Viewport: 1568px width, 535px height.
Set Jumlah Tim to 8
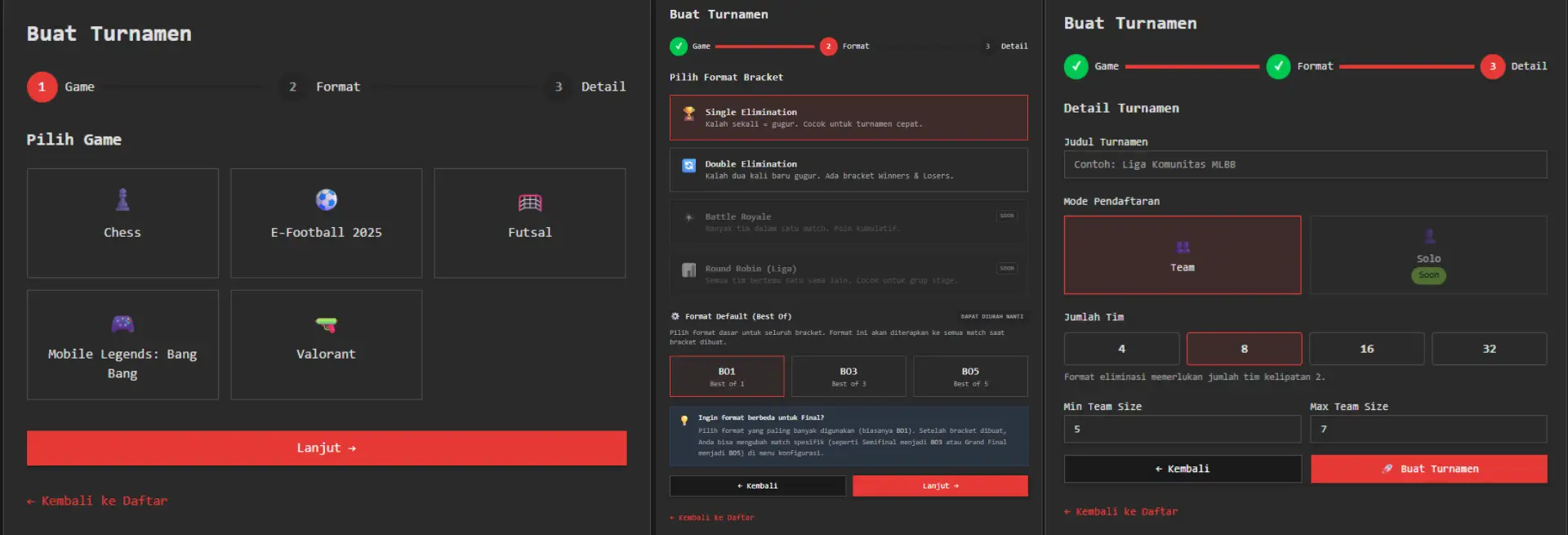1245,349
